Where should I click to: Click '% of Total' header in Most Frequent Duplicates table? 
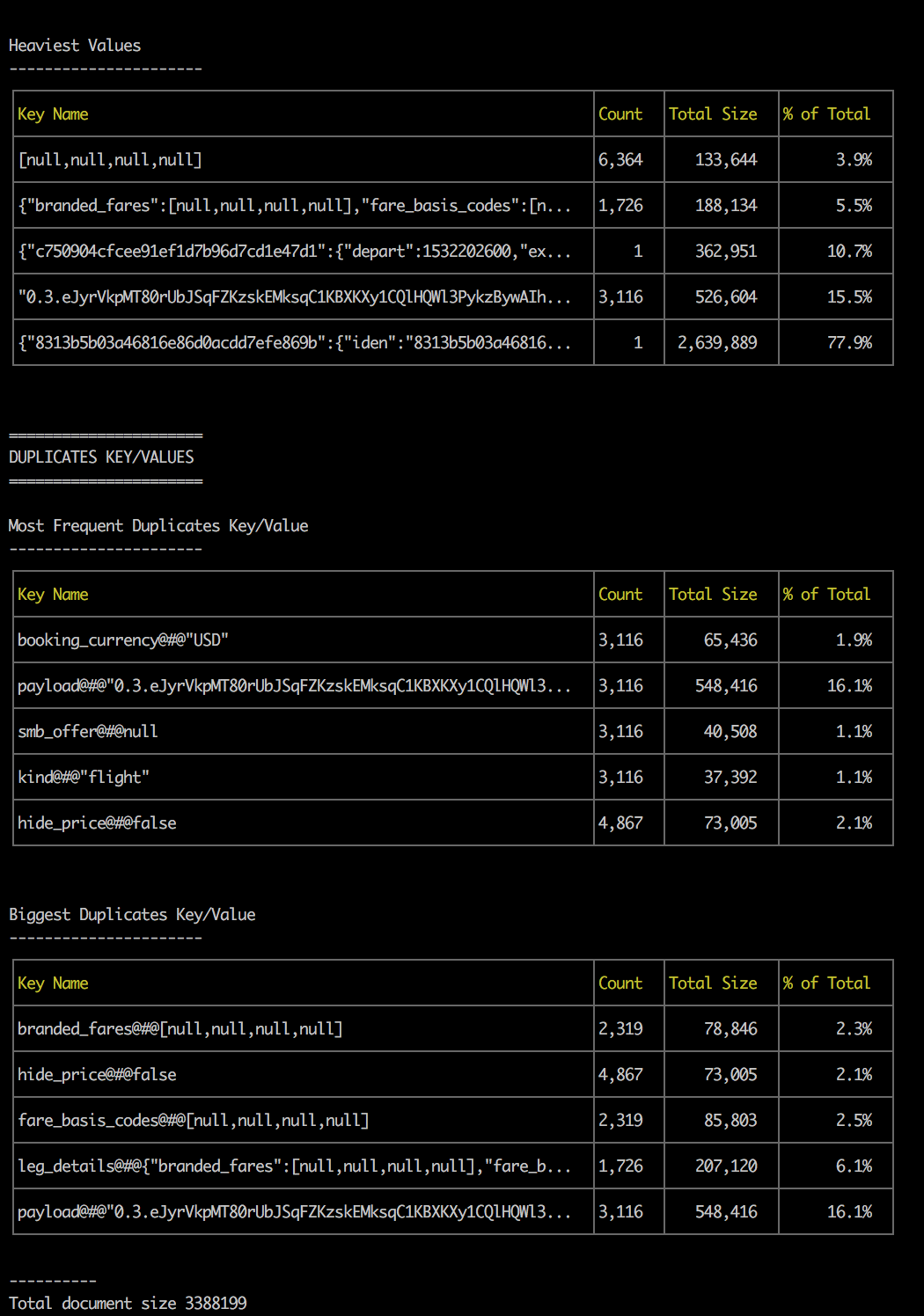tap(826, 595)
